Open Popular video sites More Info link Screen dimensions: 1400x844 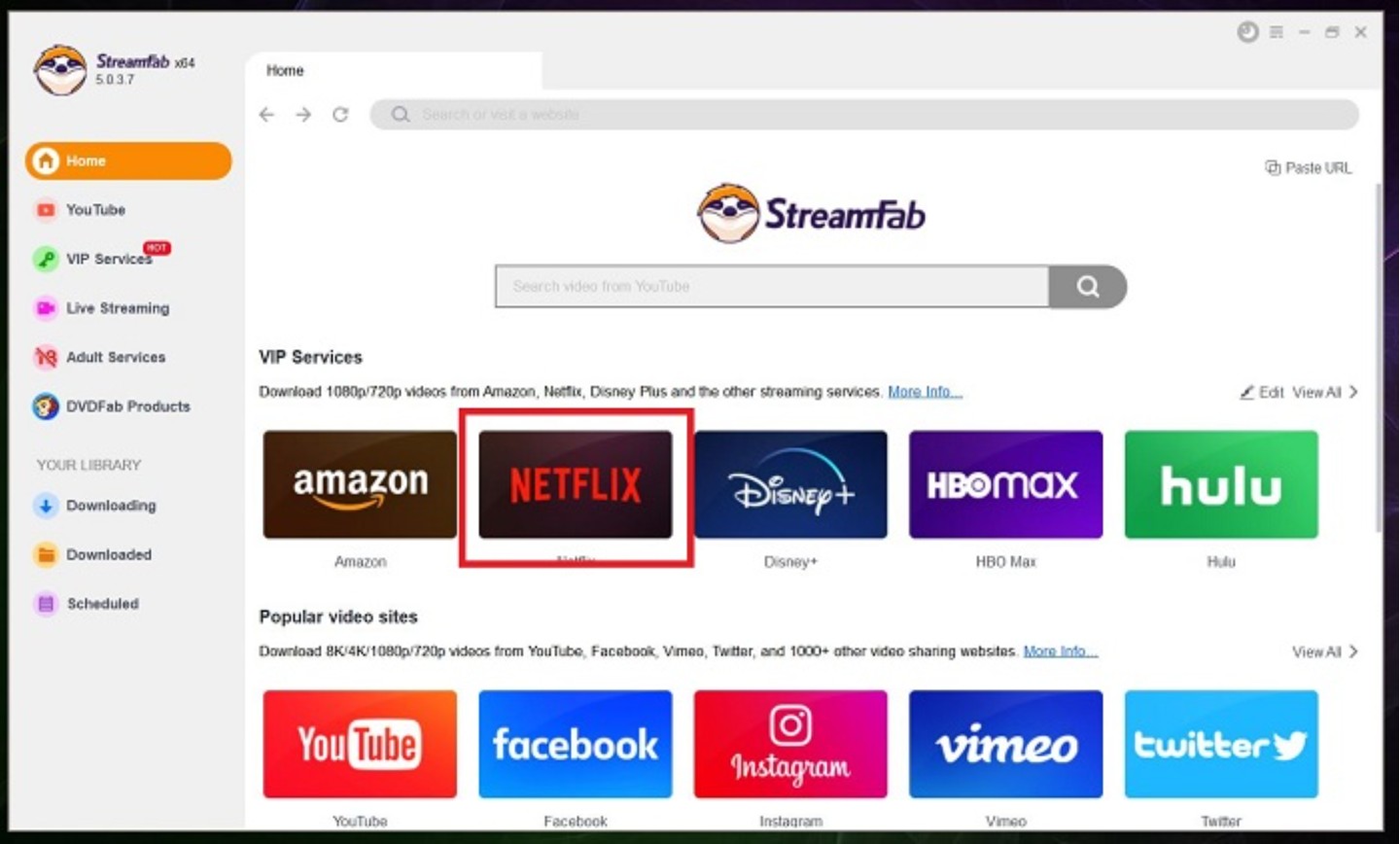[1061, 651]
